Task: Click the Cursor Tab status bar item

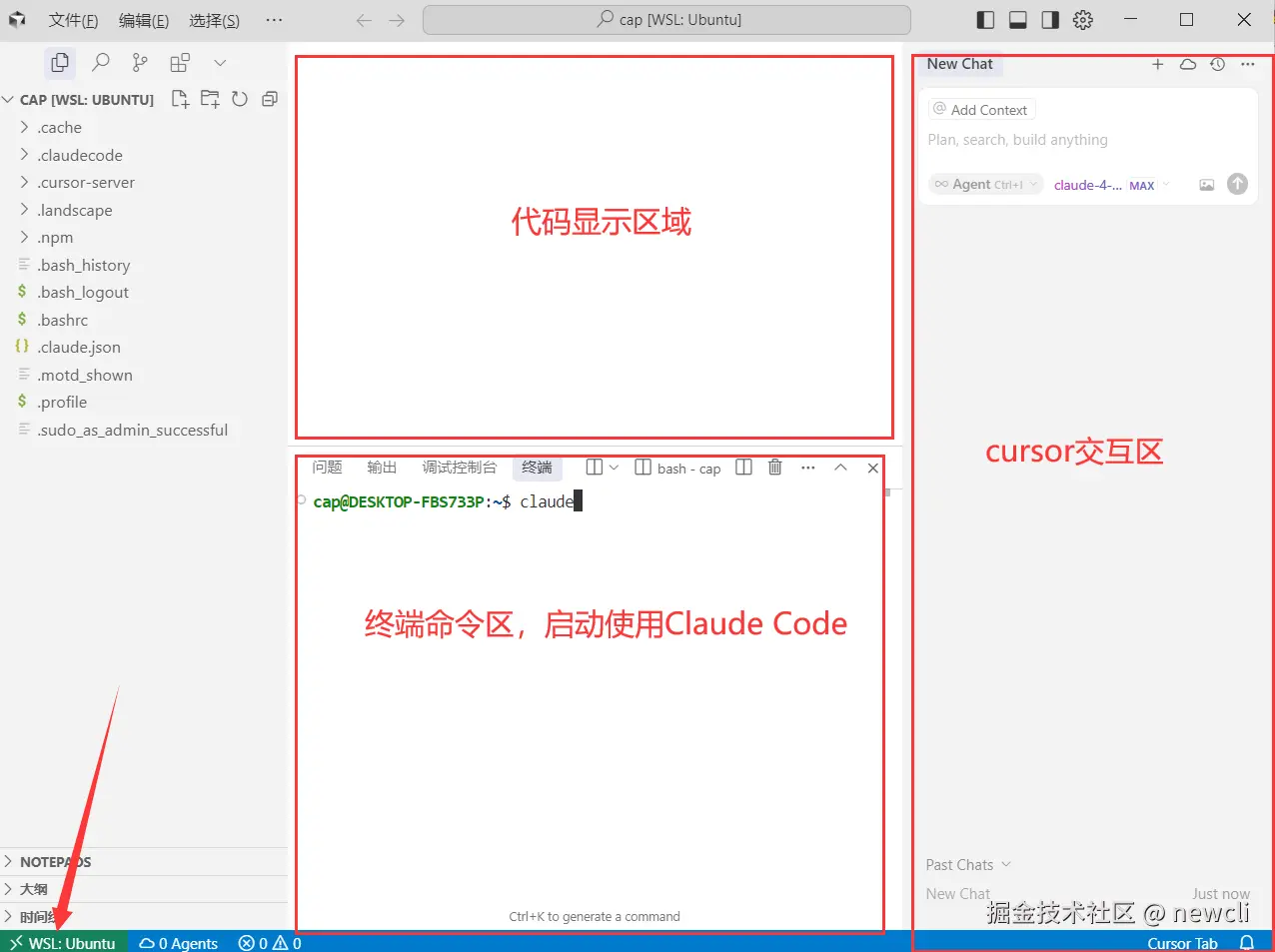Action: point(1182,943)
